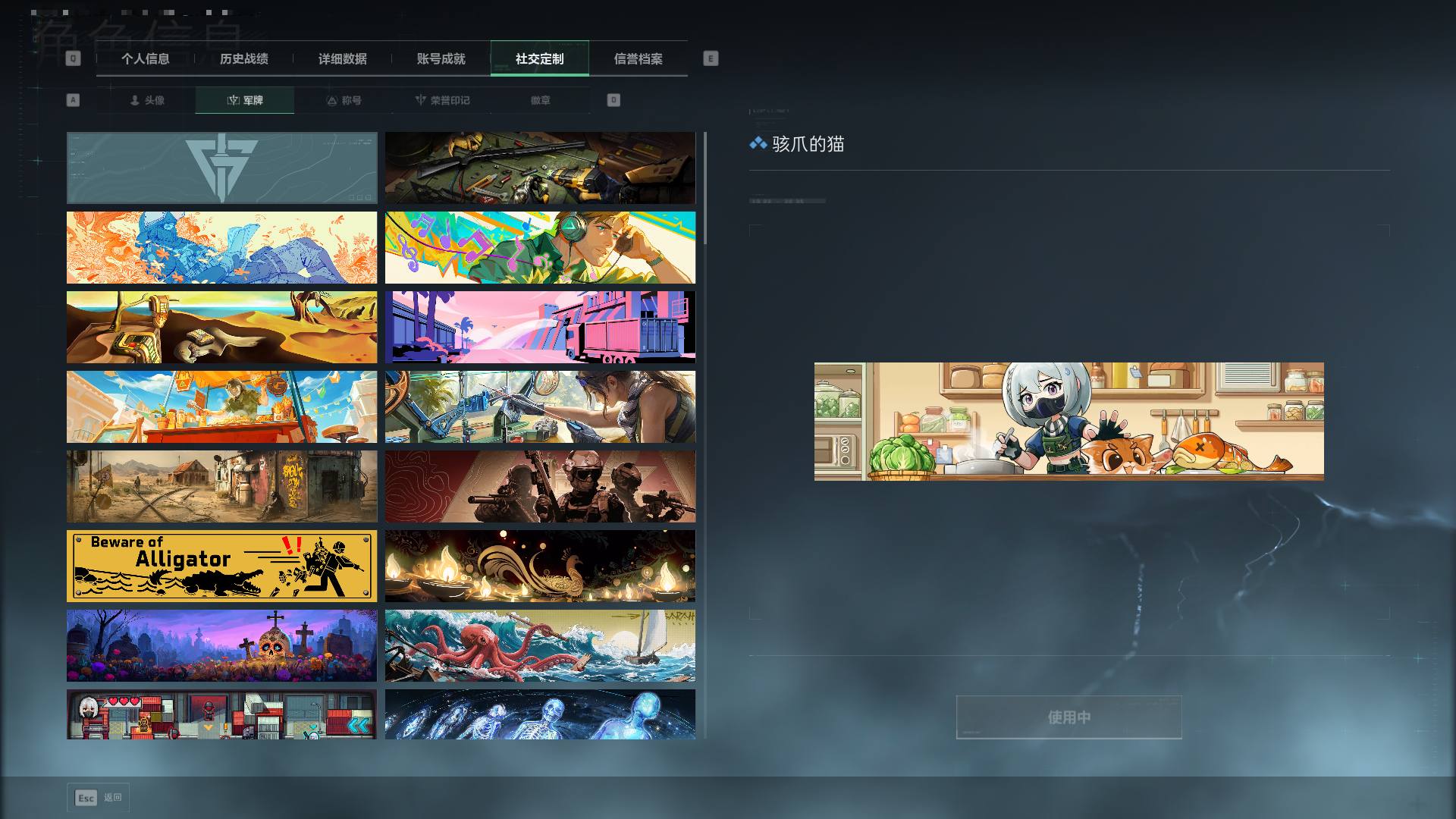
Task: Choose the headphones music man dog tag
Action: pyautogui.click(x=540, y=247)
